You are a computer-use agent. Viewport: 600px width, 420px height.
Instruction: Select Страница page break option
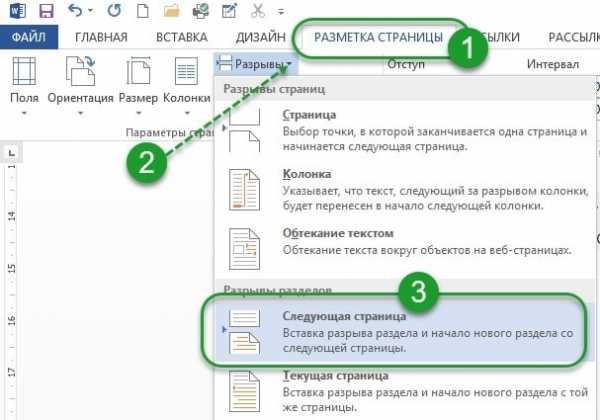point(400,130)
